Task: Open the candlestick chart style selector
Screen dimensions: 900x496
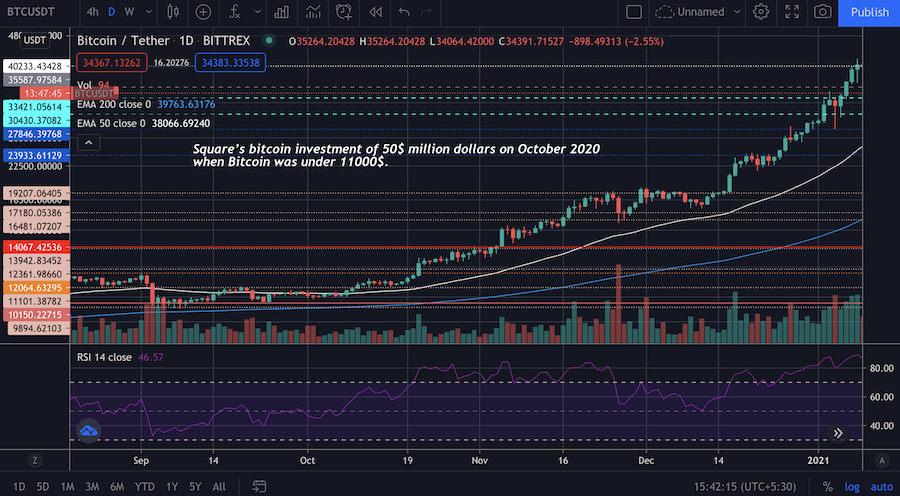Action: [x=173, y=11]
